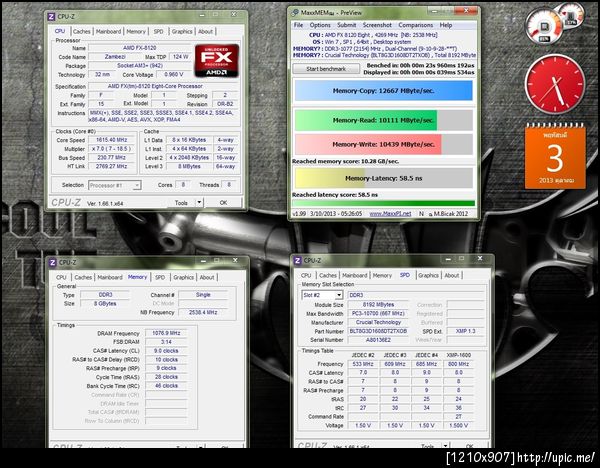Viewport: 600px width, 468px height.
Task: Click the NB Frequency value 2538.4 MHz
Action: [203, 313]
